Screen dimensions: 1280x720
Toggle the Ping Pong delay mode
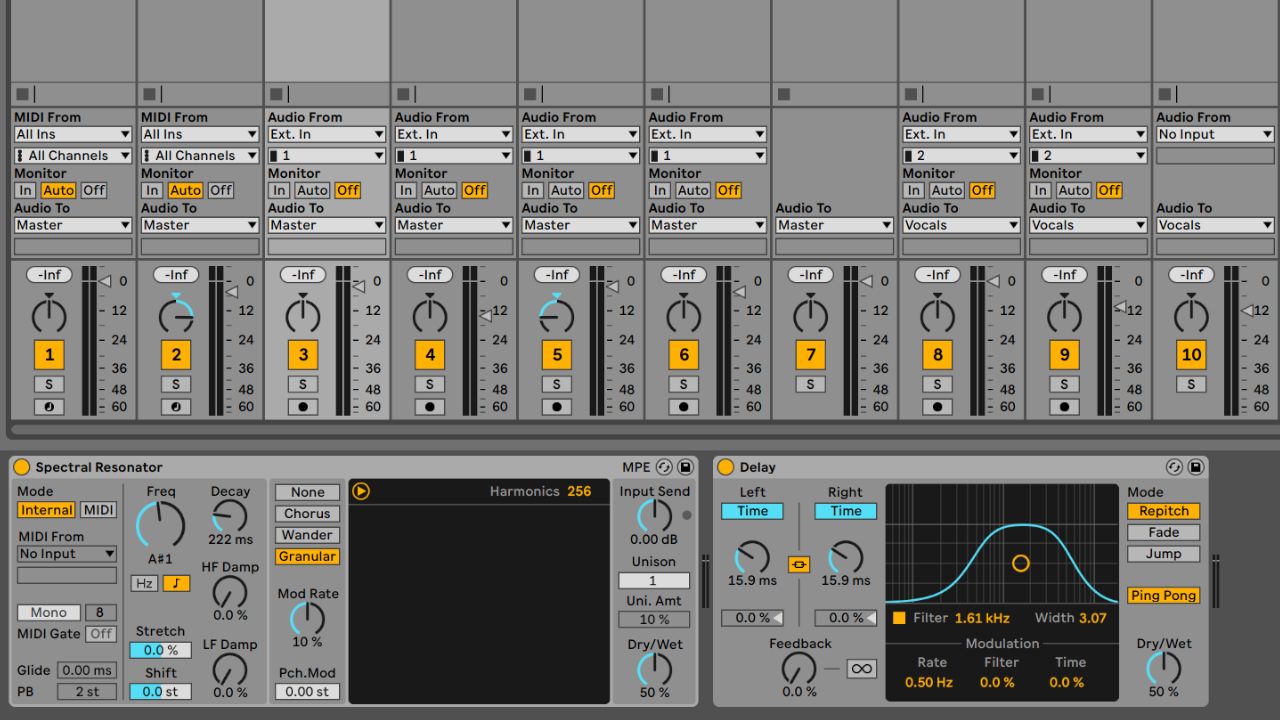click(x=1164, y=596)
